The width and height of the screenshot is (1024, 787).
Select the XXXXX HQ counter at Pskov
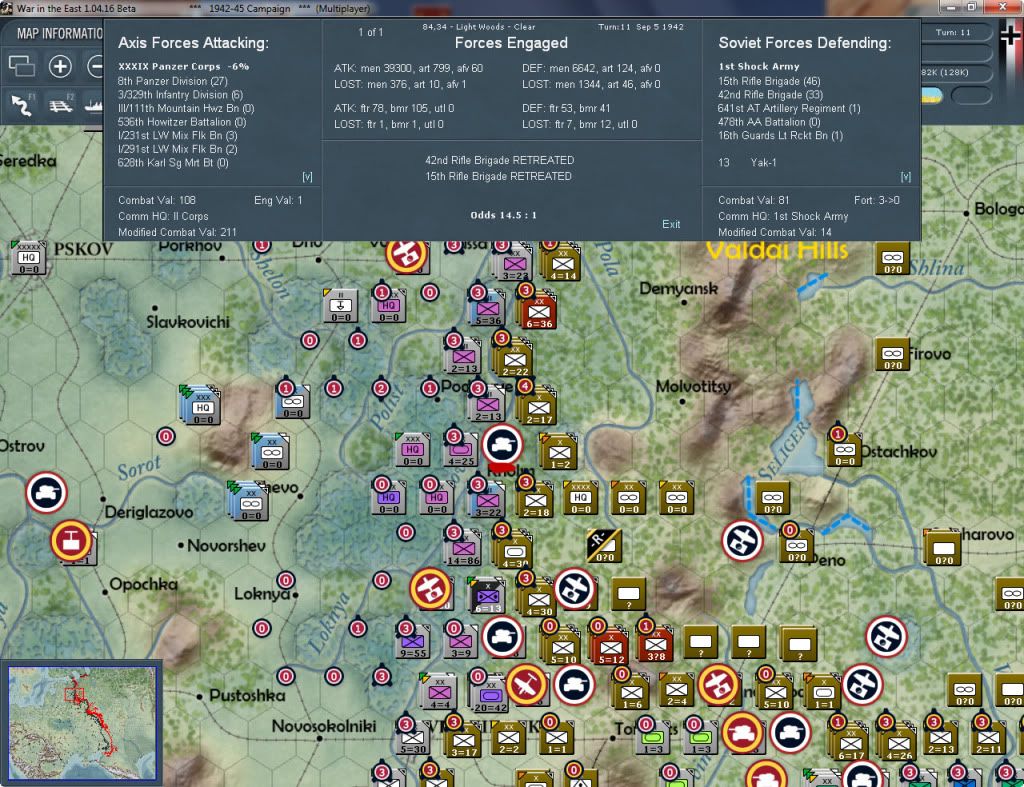[x=29, y=257]
